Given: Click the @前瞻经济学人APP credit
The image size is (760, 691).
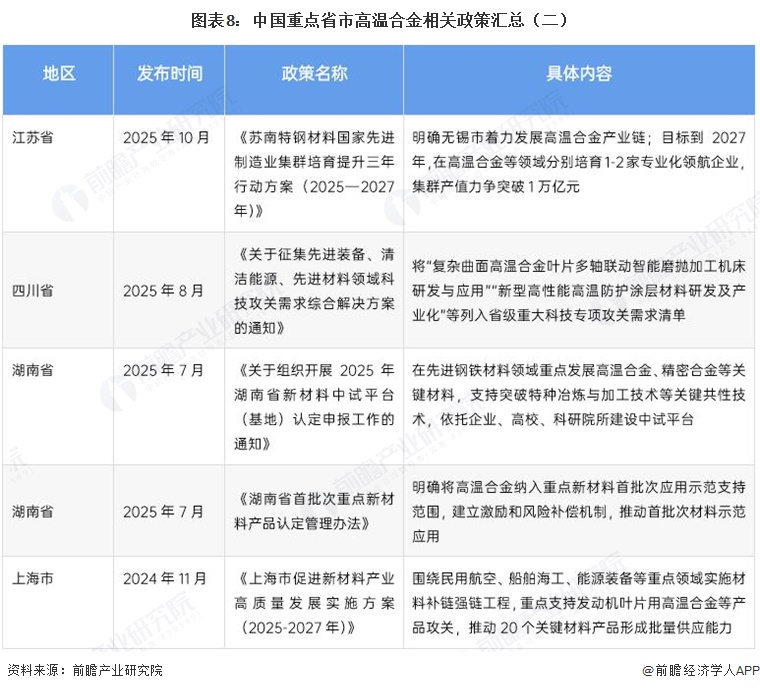Looking at the screenshot, I should [x=700, y=670].
